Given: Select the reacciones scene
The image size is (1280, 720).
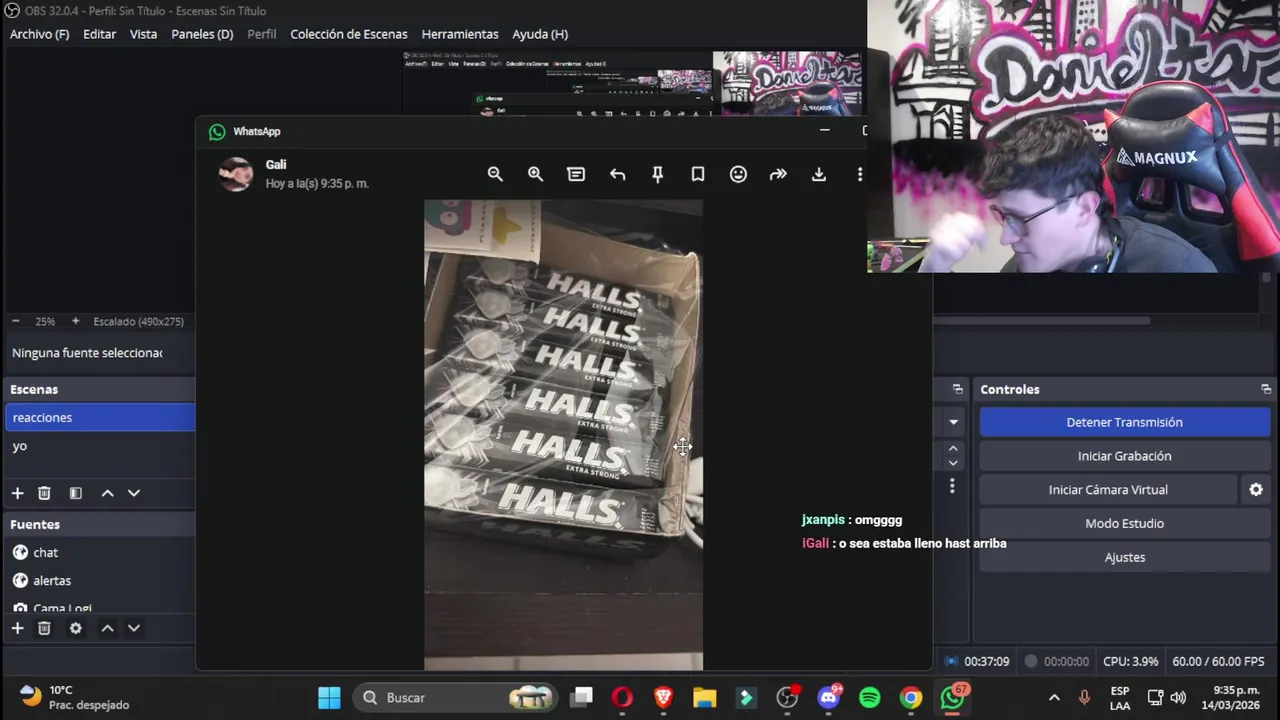Looking at the screenshot, I should [100, 417].
